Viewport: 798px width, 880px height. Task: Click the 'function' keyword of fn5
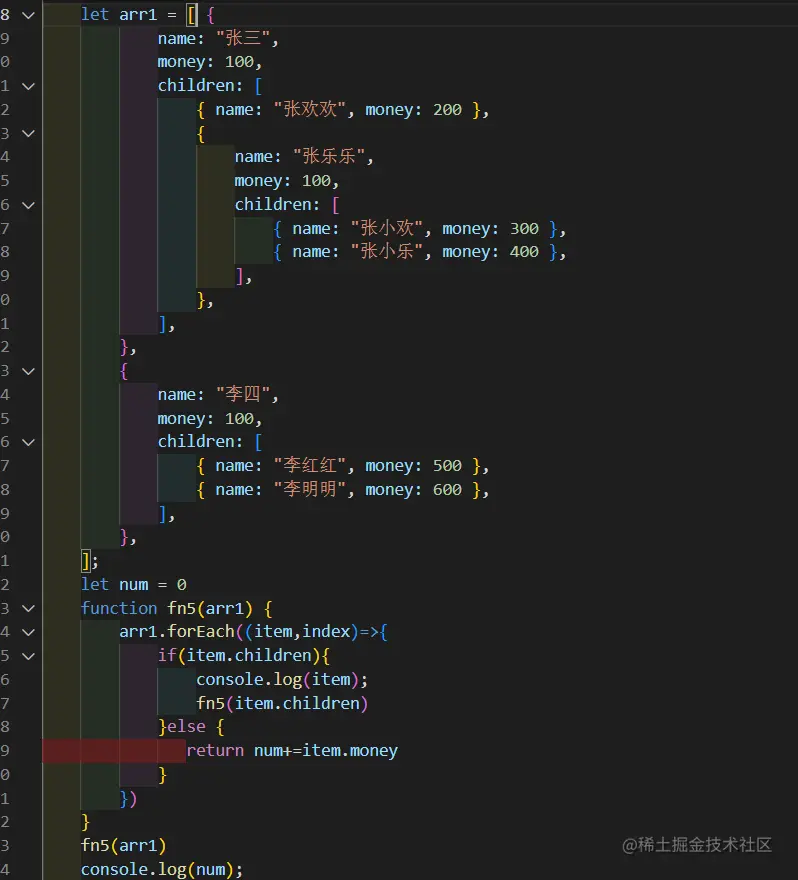click(x=119, y=608)
